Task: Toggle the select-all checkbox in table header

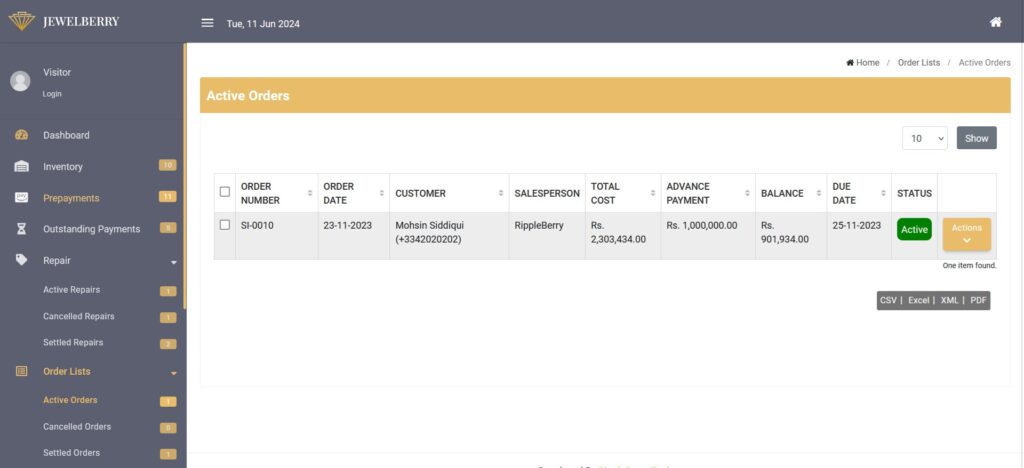Action: pyautogui.click(x=225, y=192)
